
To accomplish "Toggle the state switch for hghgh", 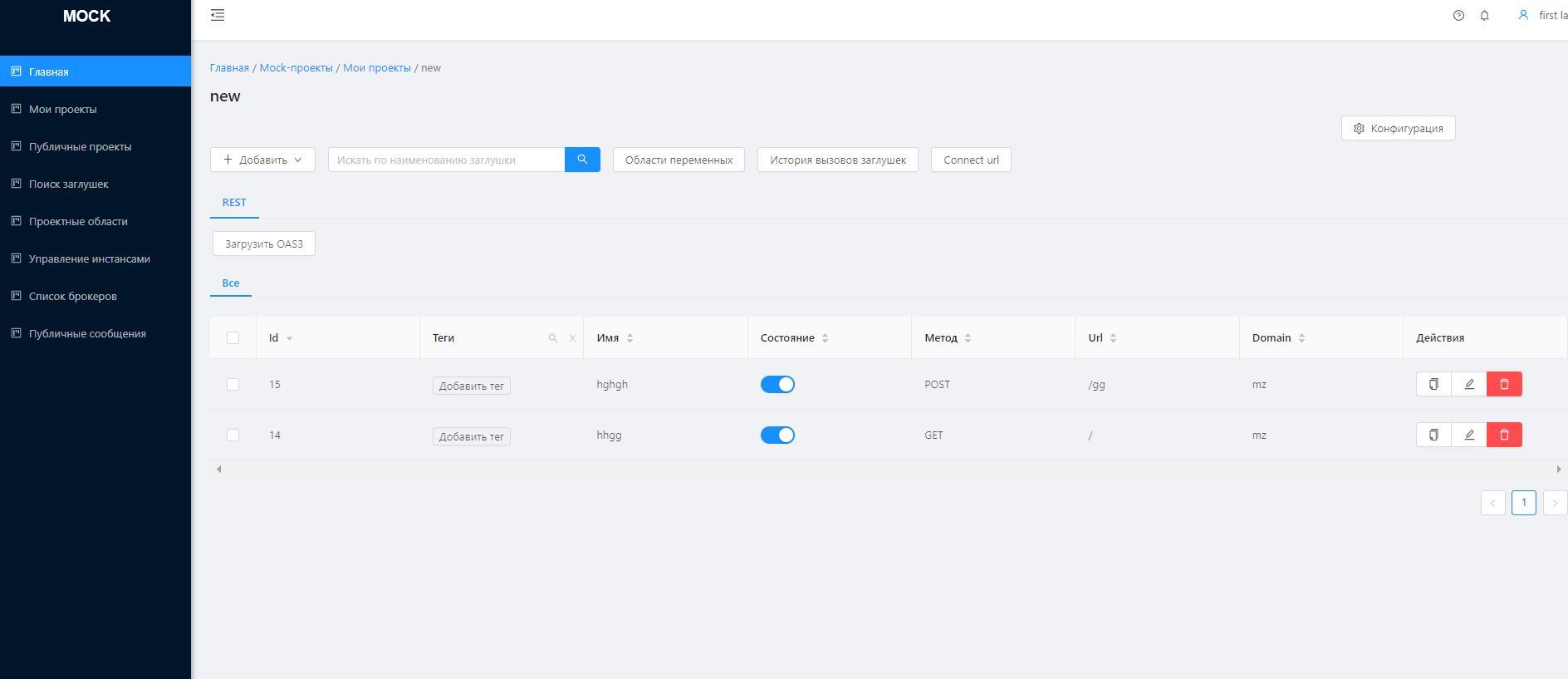I will pyautogui.click(x=777, y=384).
